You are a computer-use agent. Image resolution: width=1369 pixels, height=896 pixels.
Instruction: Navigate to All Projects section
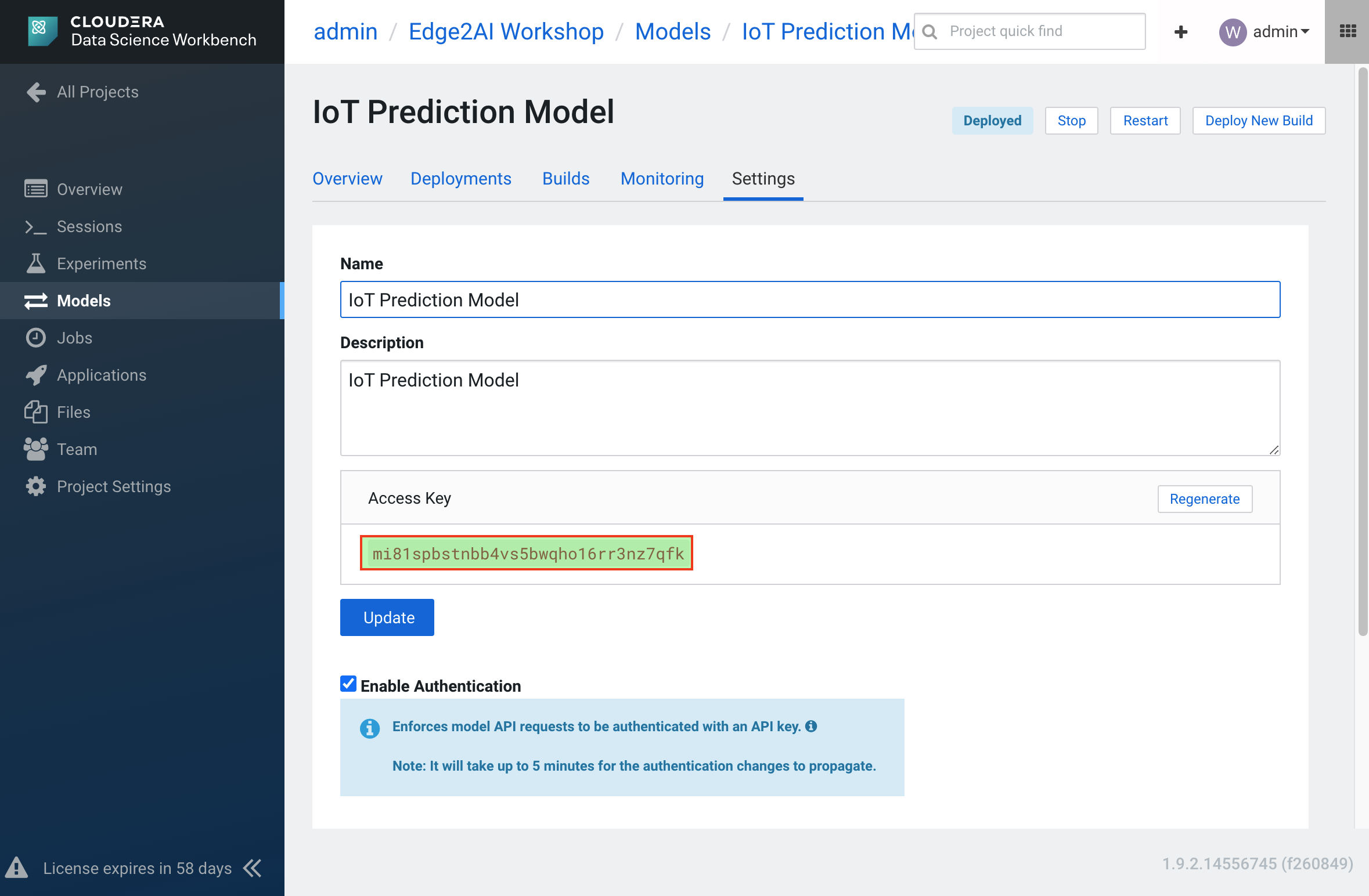pyautogui.click(x=98, y=92)
